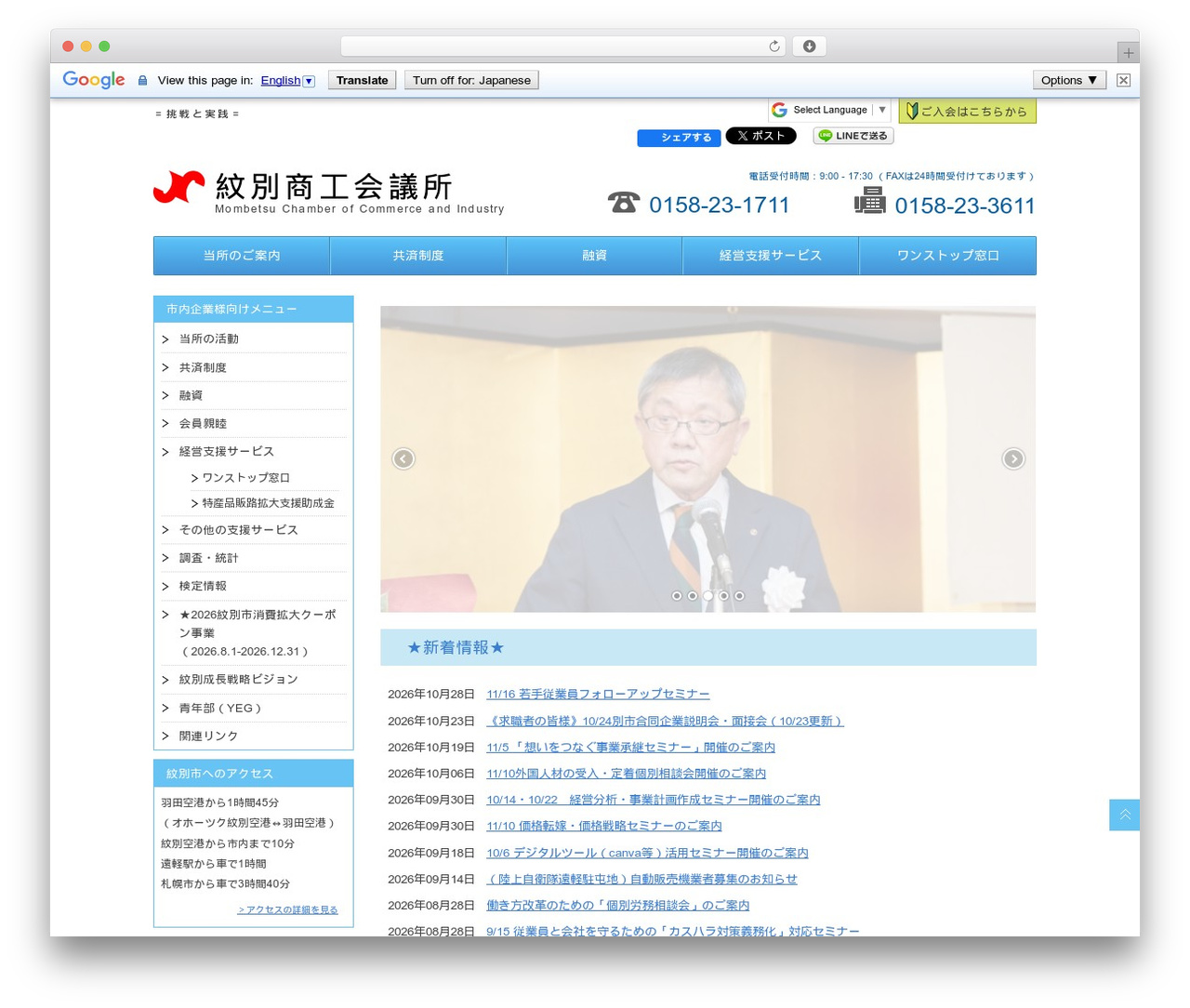
Task: Click the browser address bar
Action: [x=563, y=46]
